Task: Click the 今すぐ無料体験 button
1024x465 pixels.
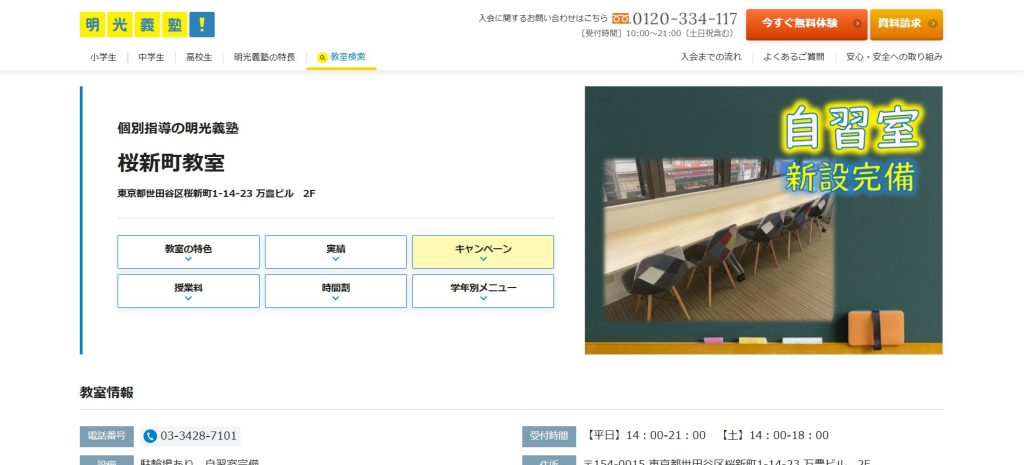Action: coord(807,24)
